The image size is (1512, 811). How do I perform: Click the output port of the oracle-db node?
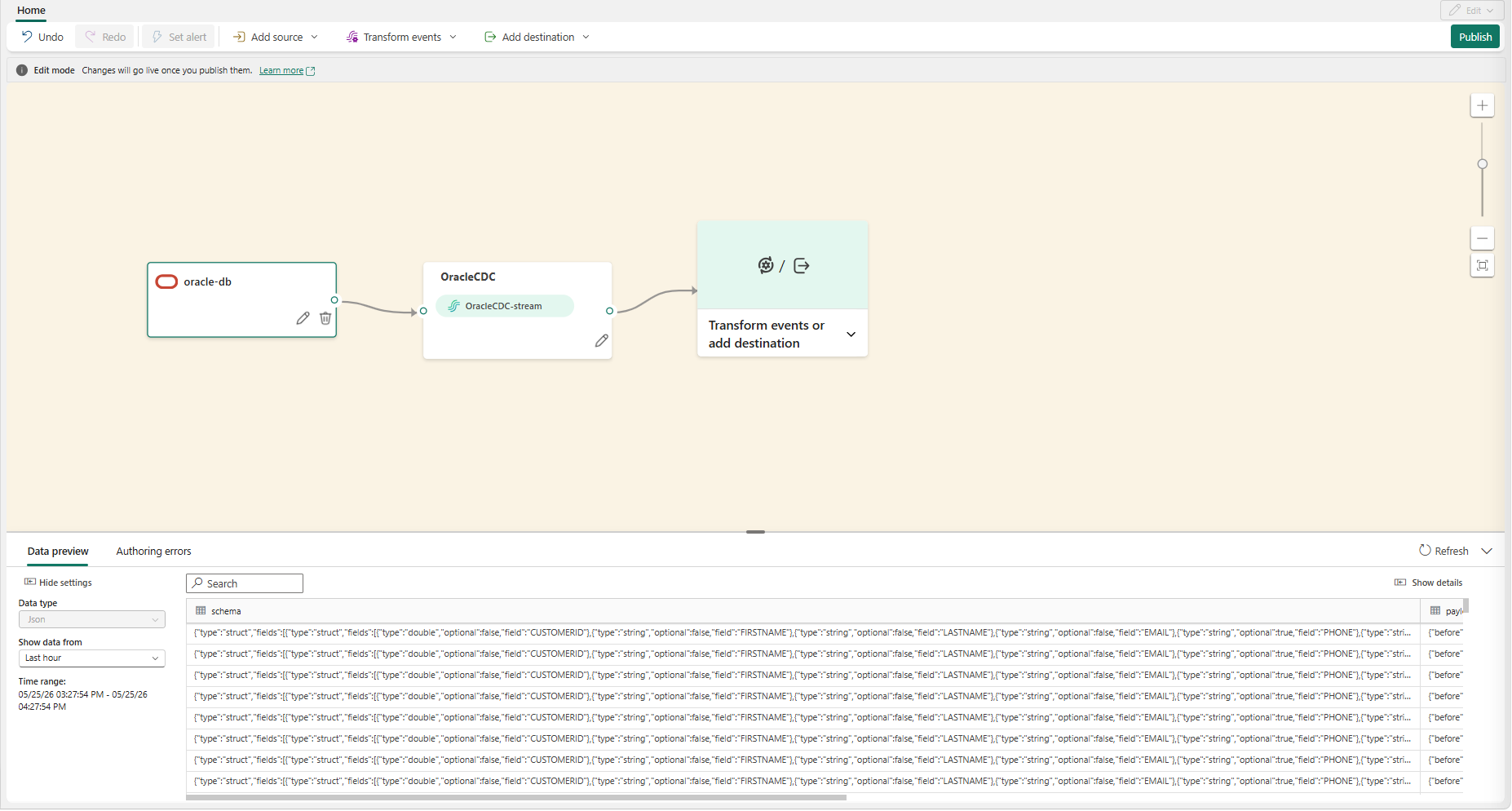point(334,300)
